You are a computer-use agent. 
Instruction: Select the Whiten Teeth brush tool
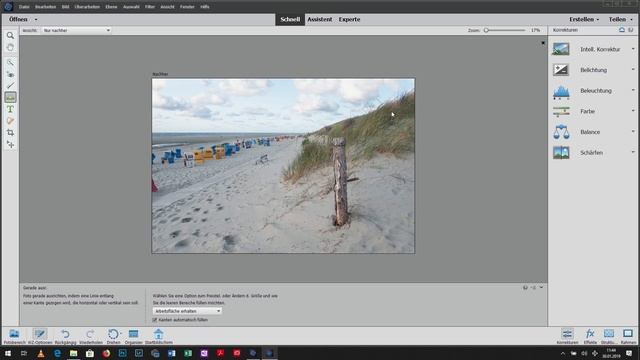click(10, 86)
